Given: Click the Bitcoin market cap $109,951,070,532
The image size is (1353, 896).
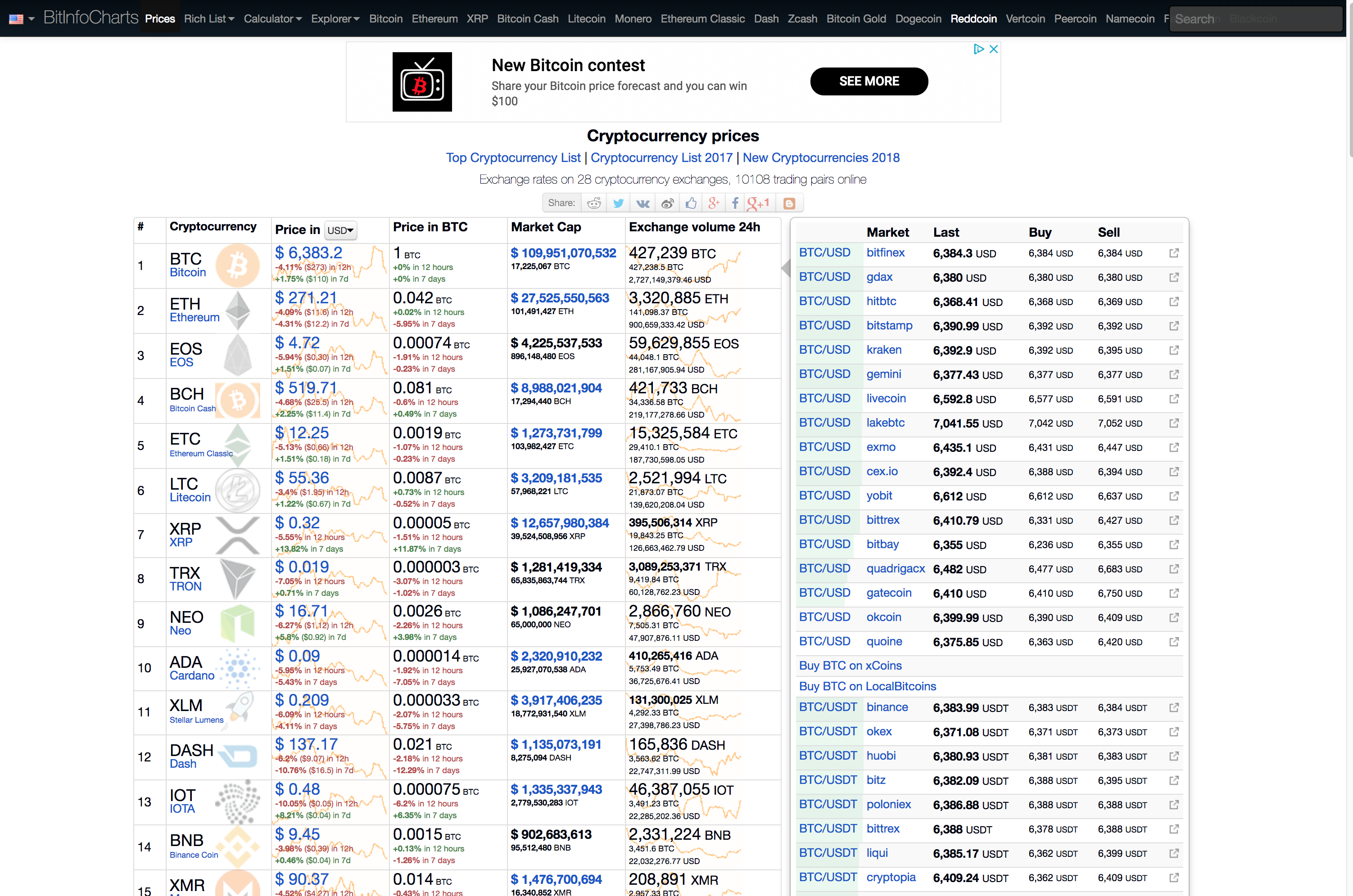Looking at the screenshot, I should [563, 253].
